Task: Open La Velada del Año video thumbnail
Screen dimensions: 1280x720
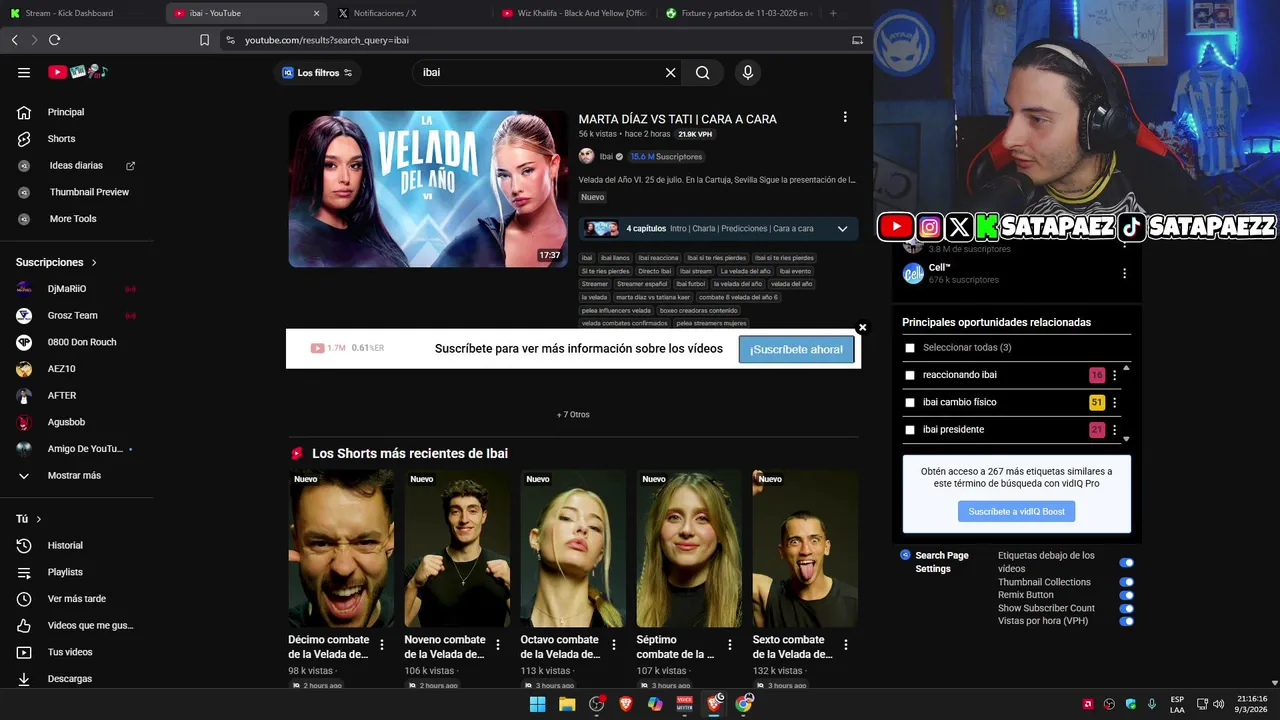Action: coord(428,189)
